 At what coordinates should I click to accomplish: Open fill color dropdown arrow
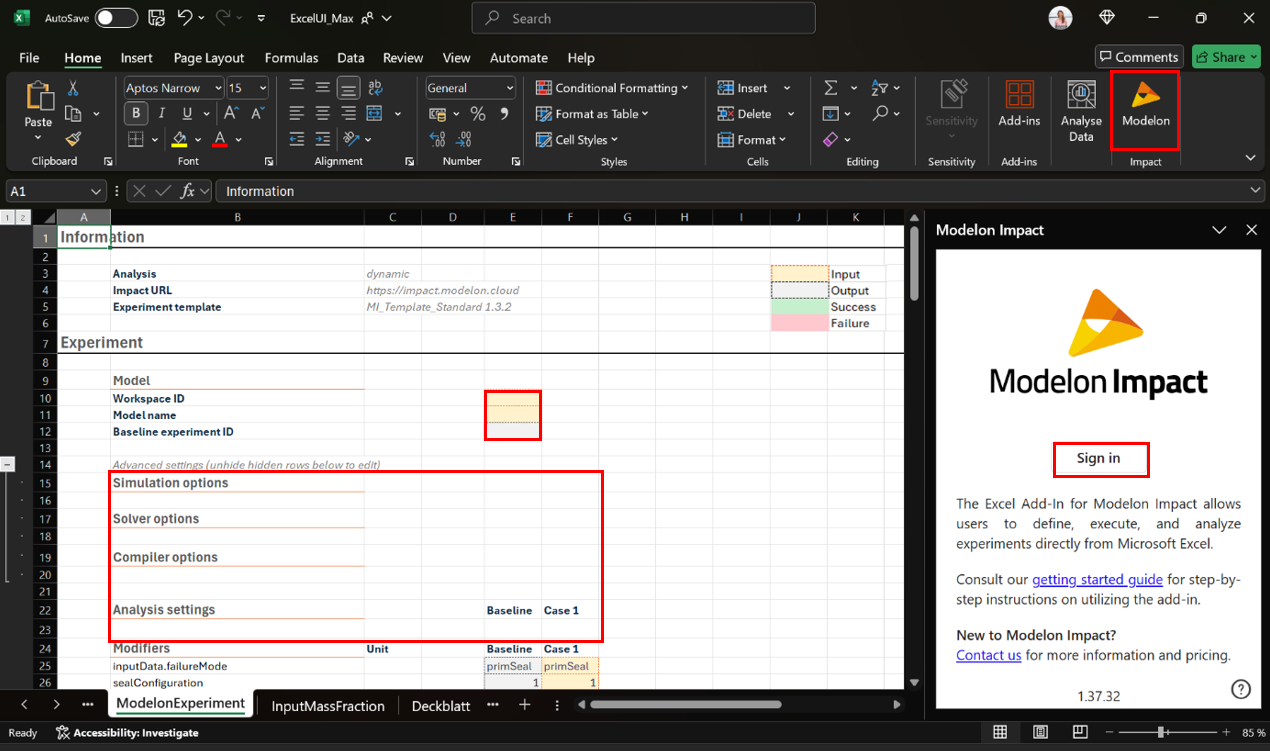pos(198,139)
